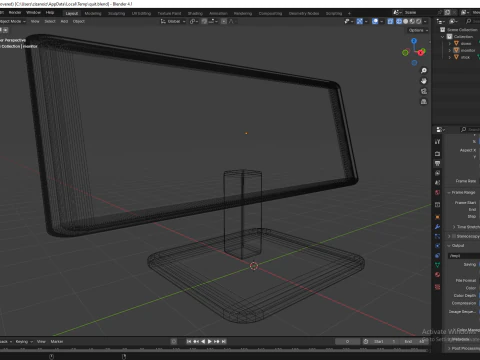The image size is (480, 360).
Task: Toggle proportional editing in header
Action: click(x=224, y=21)
